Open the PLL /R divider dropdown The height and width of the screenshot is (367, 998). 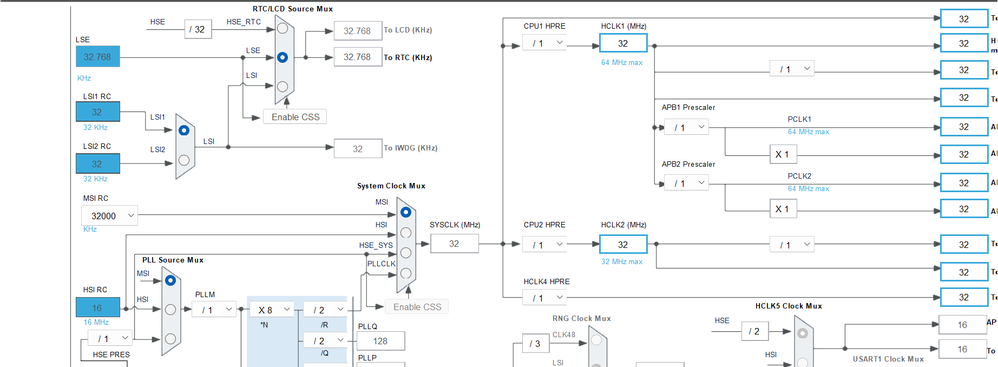325,310
